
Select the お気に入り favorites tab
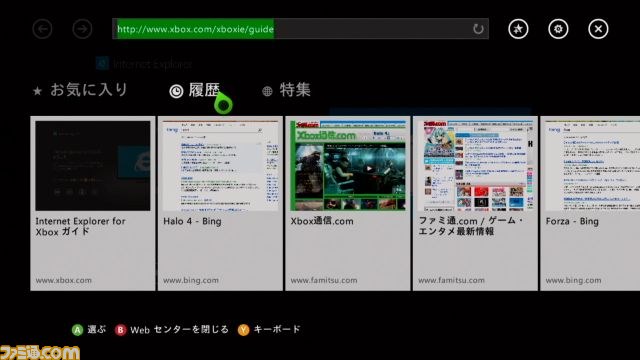[80, 90]
